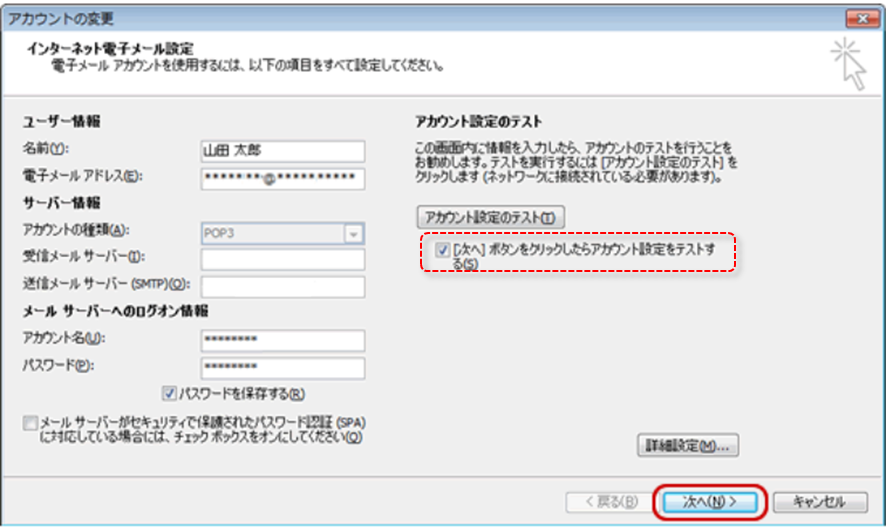The width and height of the screenshot is (886, 531).
Task: Click the 名前 field containing 山田 太郎
Action: pos(281,150)
